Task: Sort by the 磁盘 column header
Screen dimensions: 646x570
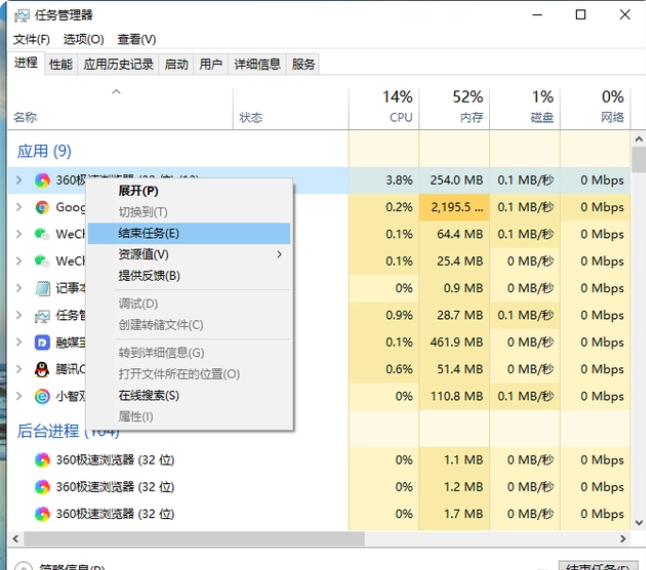Action: click(525, 108)
